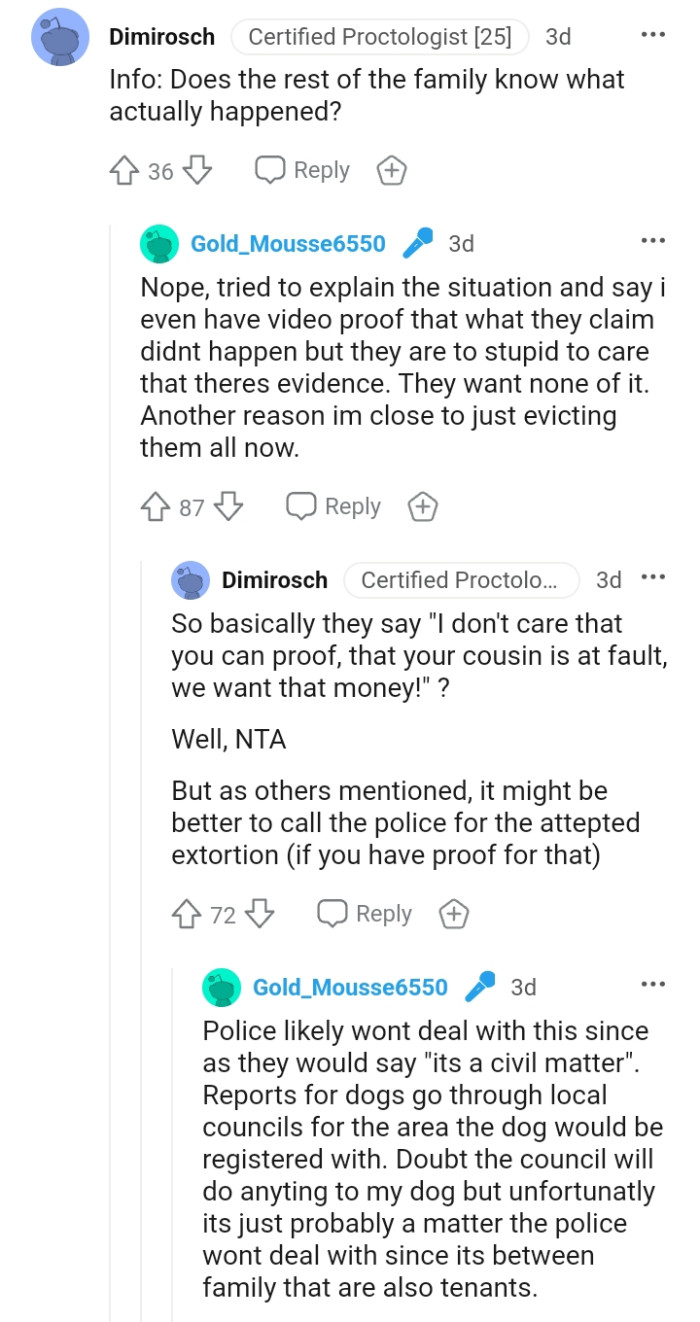Open the overflow menu beside the 87-vote comment
The image size is (700, 1322).
(652, 240)
